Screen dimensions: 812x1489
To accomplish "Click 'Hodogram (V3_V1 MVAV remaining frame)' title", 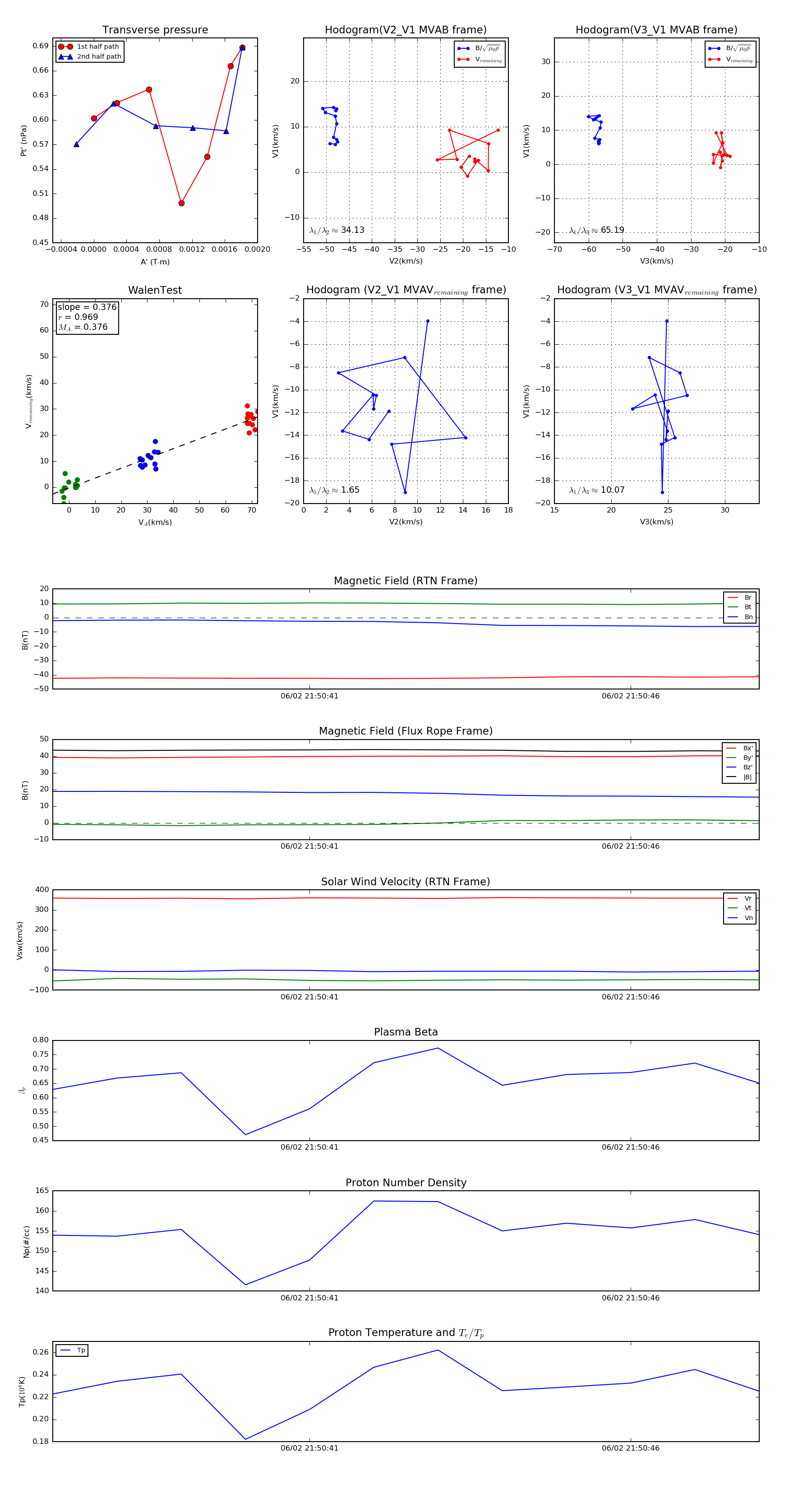I will (656, 290).
